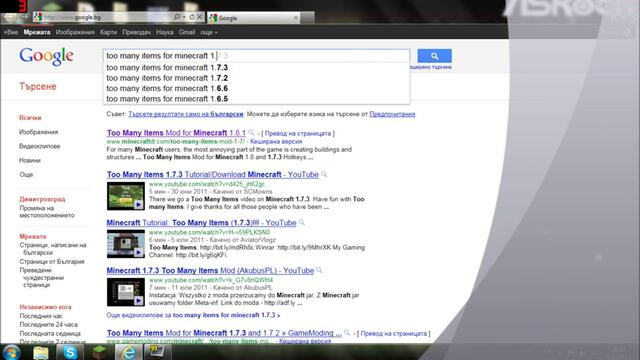Open 'Too Many Items 1.7.3 Tutorial/Download' YouTube result
Screen dimensions: 640x360
212,174
